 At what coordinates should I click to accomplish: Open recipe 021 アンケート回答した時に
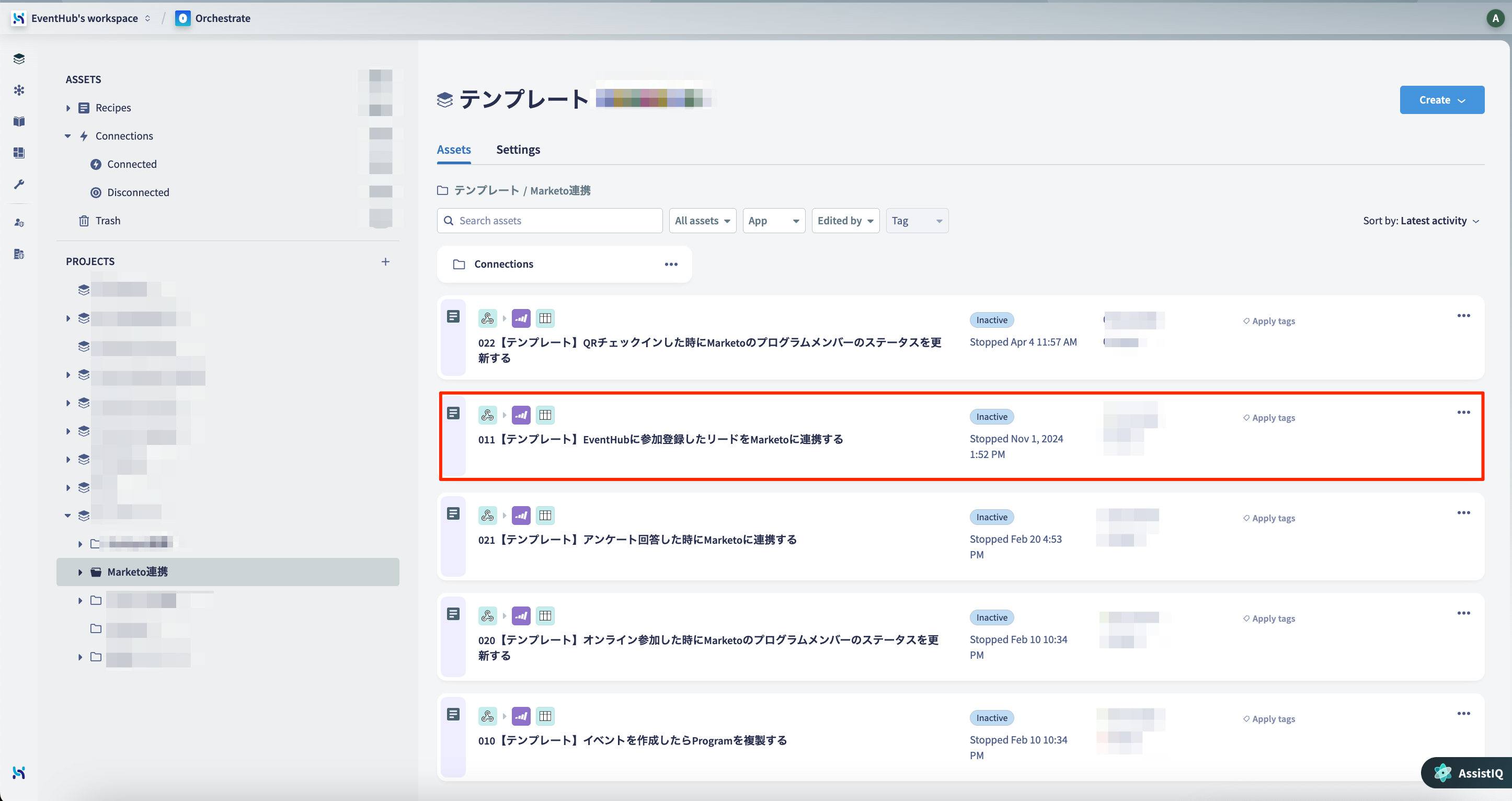pyautogui.click(x=637, y=540)
